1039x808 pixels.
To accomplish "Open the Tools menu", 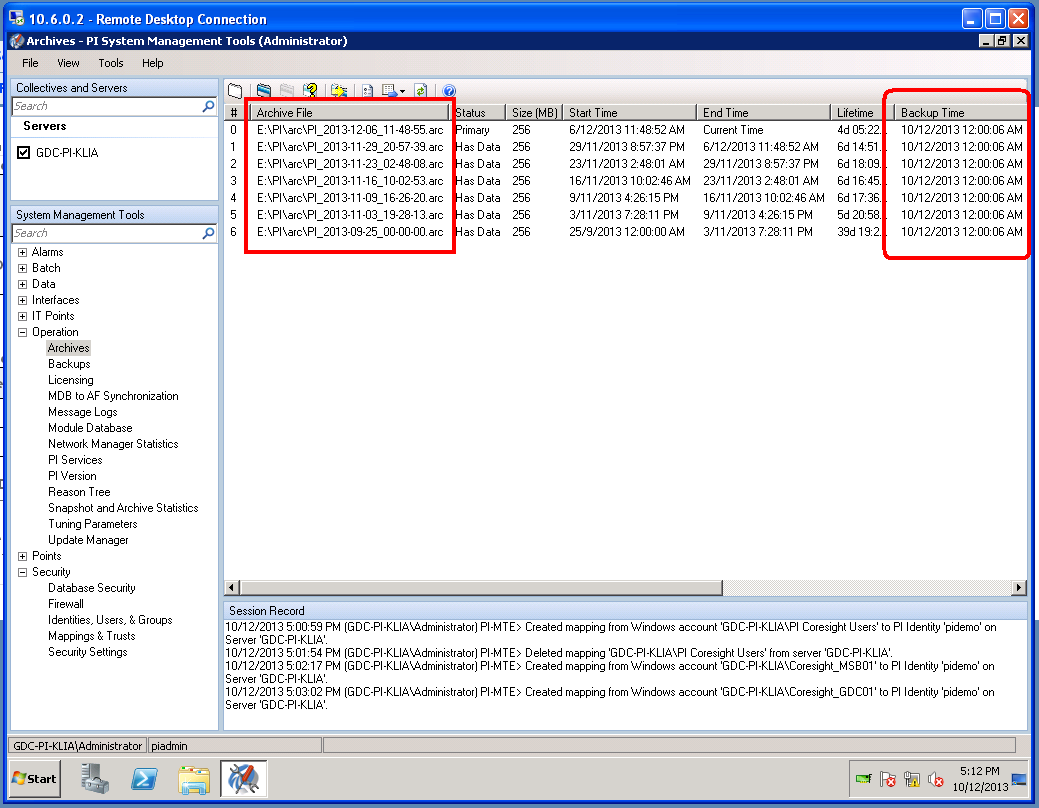I will [110, 62].
